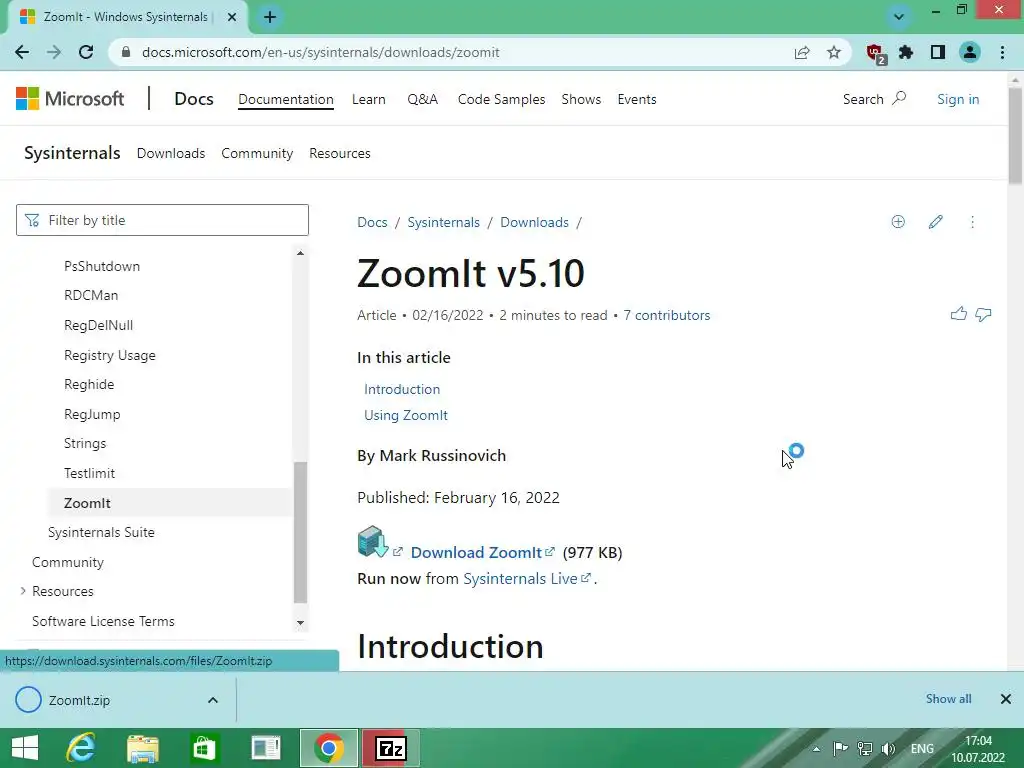Open the Chrome three-dot menu
The height and width of the screenshot is (768, 1024).
point(1002,52)
